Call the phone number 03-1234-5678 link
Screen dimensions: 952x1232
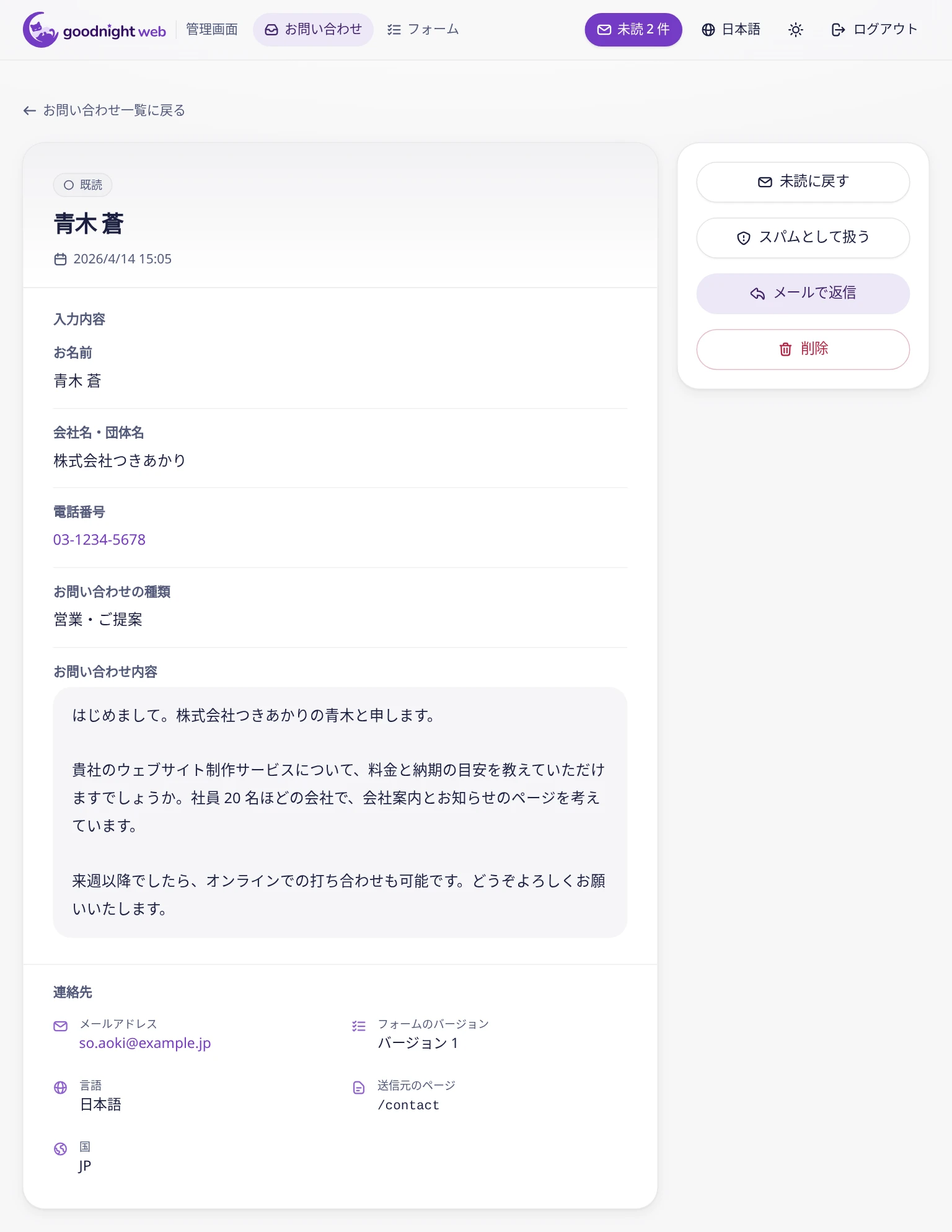tap(99, 540)
